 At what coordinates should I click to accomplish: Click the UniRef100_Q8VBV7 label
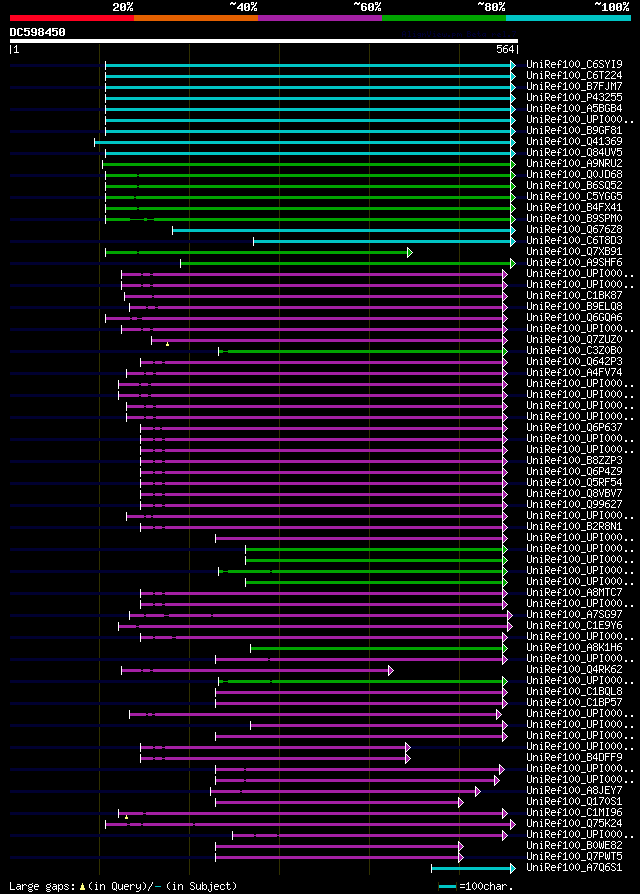pyautogui.click(x=574, y=494)
